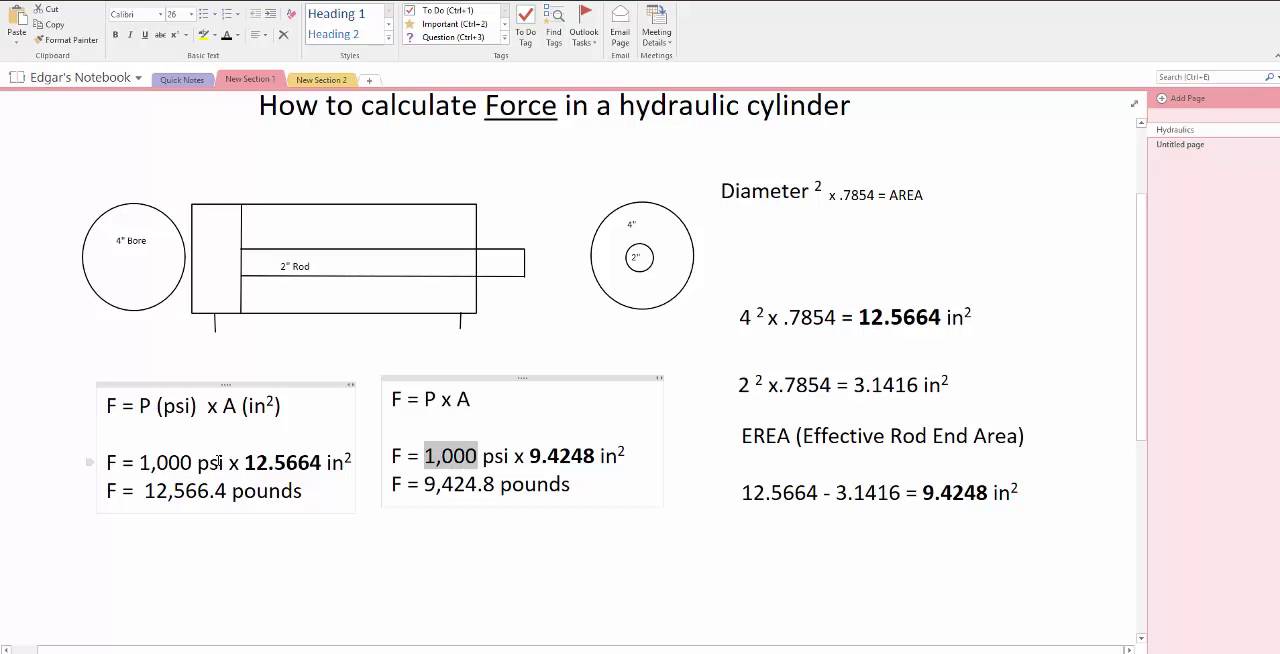Toggle underline formatting
This screenshot has height=654, width=1280.
(145, 35)
